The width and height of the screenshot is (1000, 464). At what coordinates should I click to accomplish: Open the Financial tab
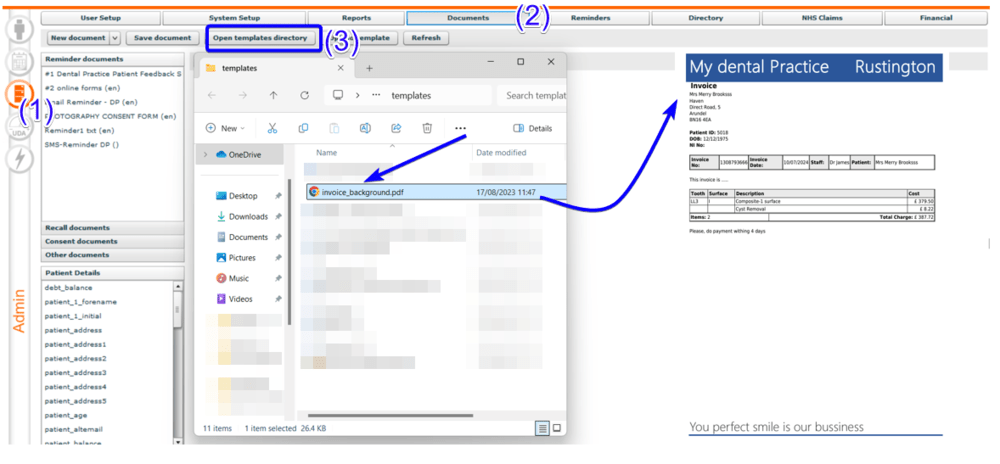[936, 18]
